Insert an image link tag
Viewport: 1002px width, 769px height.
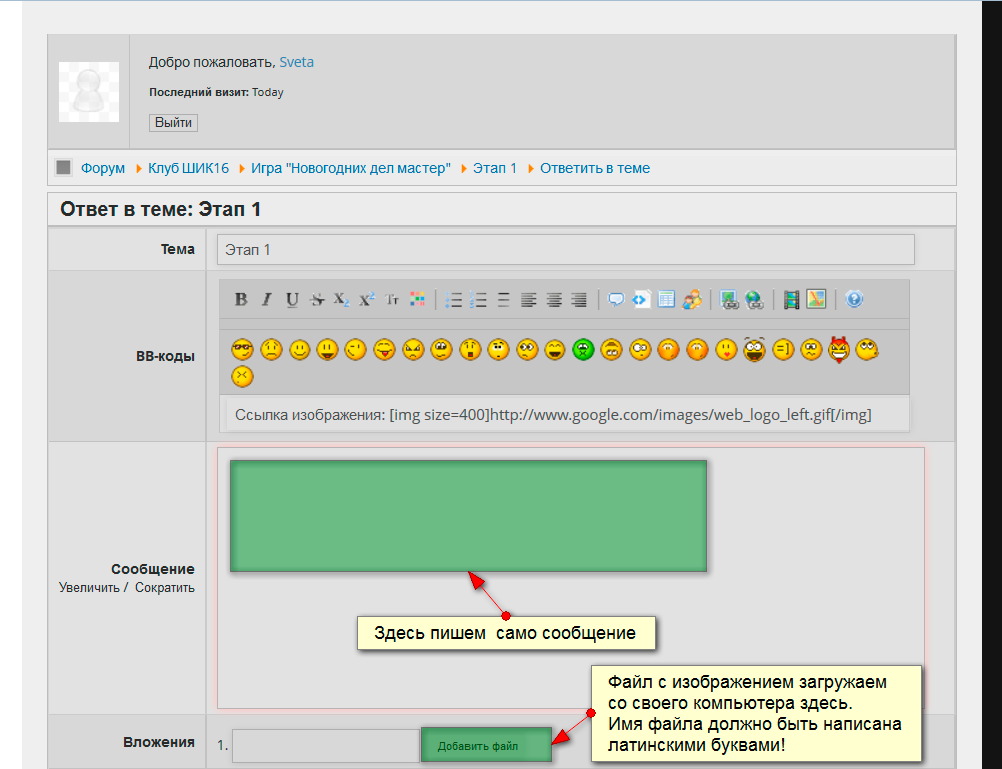(x=729, y=299)
